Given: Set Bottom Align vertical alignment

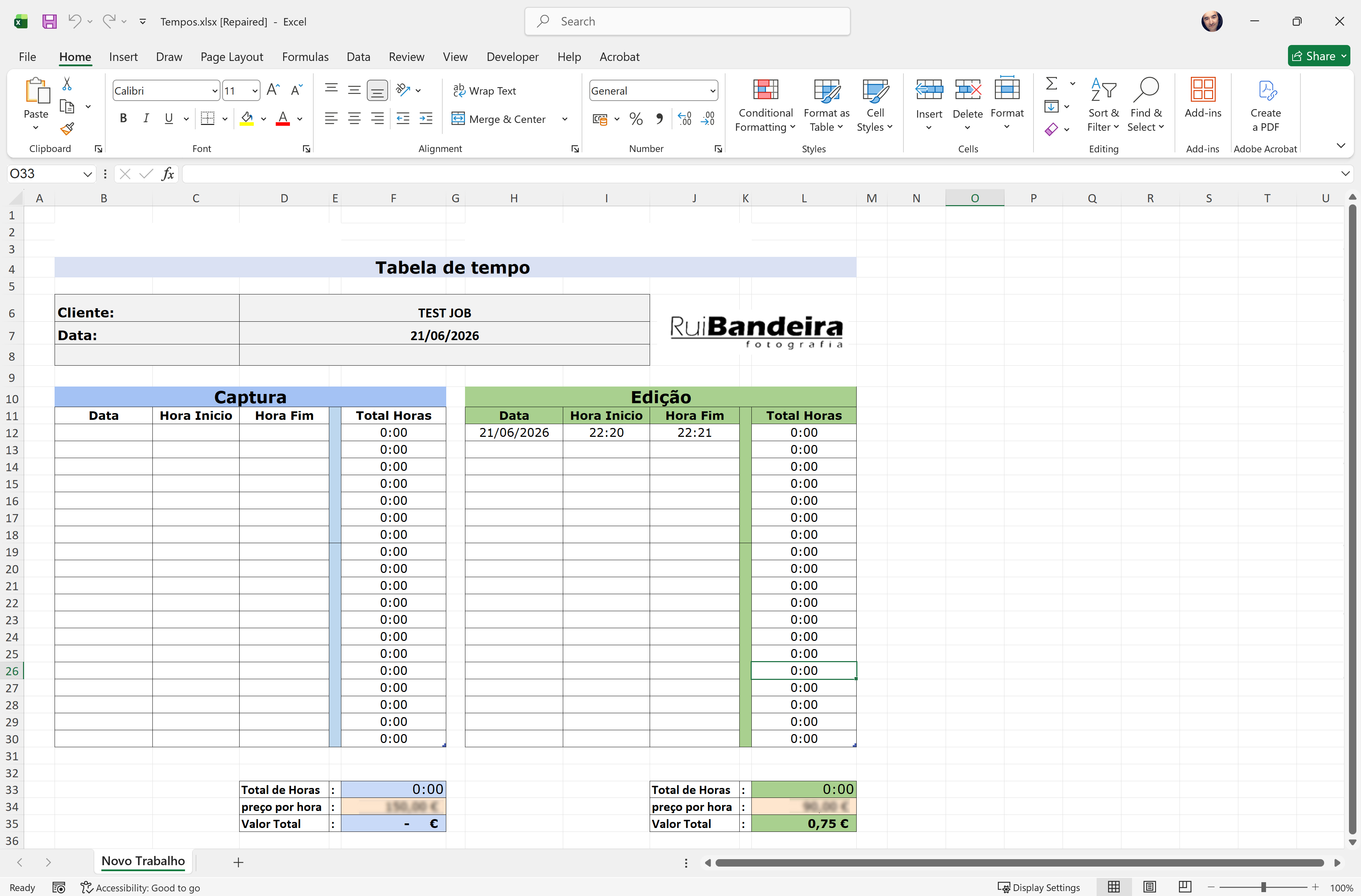Looking at the screenshot, I should click(x=377, y=90).
